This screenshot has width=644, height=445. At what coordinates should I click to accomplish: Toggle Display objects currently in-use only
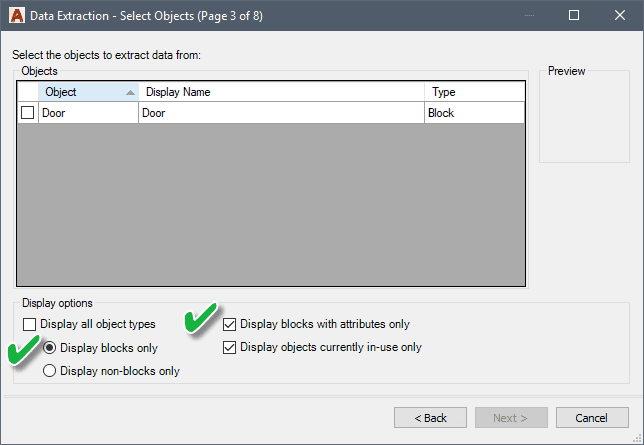click(x=230, y=348)
